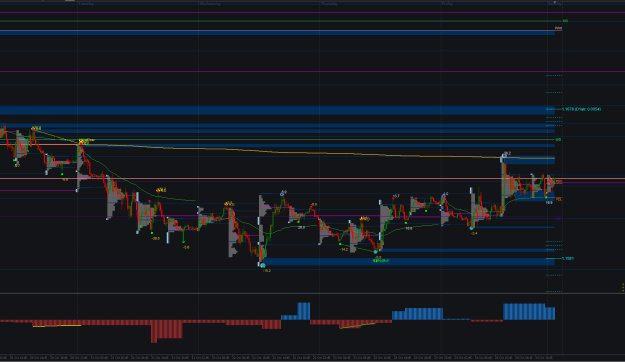
Task: Click the Tuesday day label on the top axis
Action: [86, 4]
